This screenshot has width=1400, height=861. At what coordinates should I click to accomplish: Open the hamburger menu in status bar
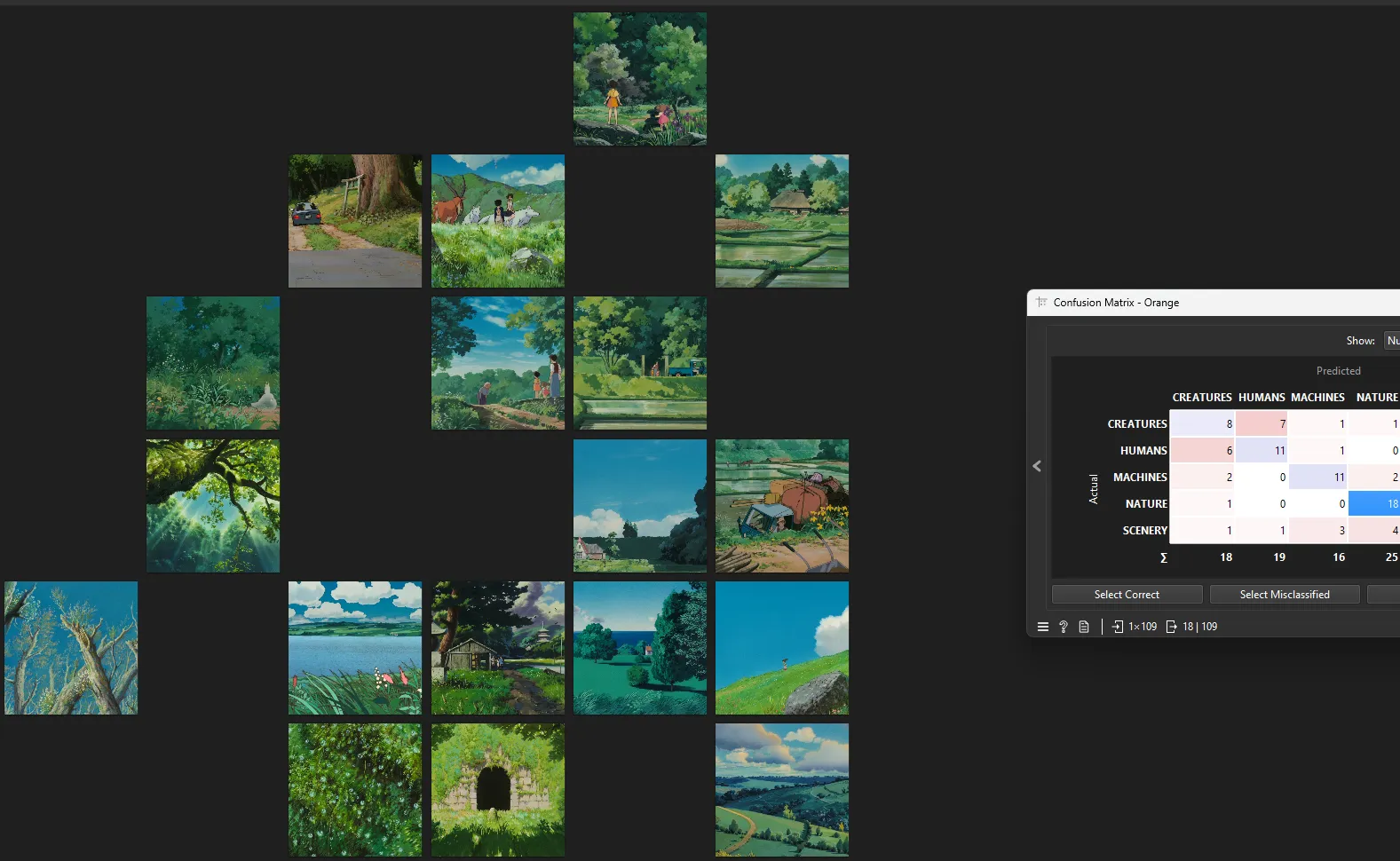click(x=1043, y=627)
